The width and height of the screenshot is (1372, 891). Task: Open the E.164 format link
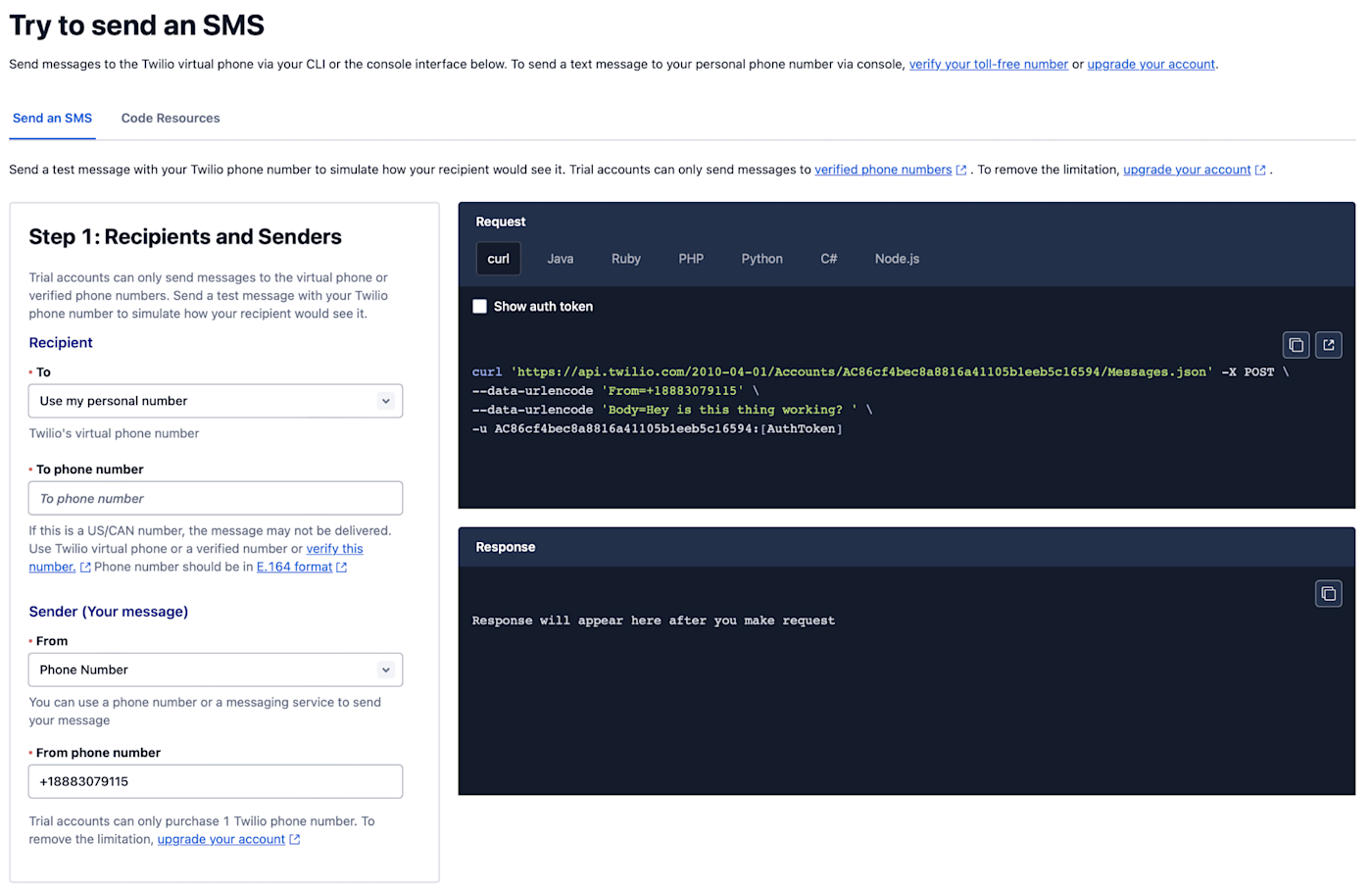[x=294, y=568]
